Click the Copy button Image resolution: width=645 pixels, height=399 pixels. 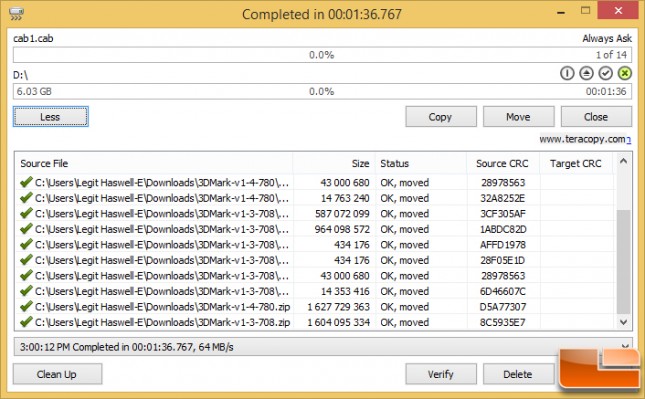[441, 117]
